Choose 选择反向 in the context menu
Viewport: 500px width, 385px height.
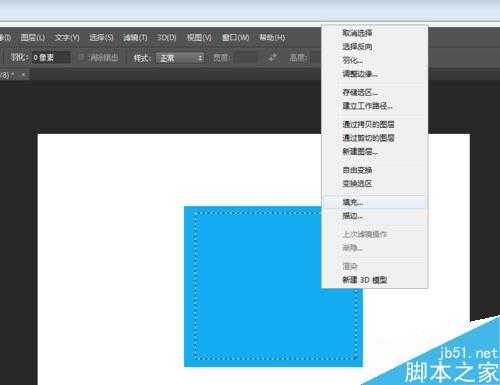[375, 46]
